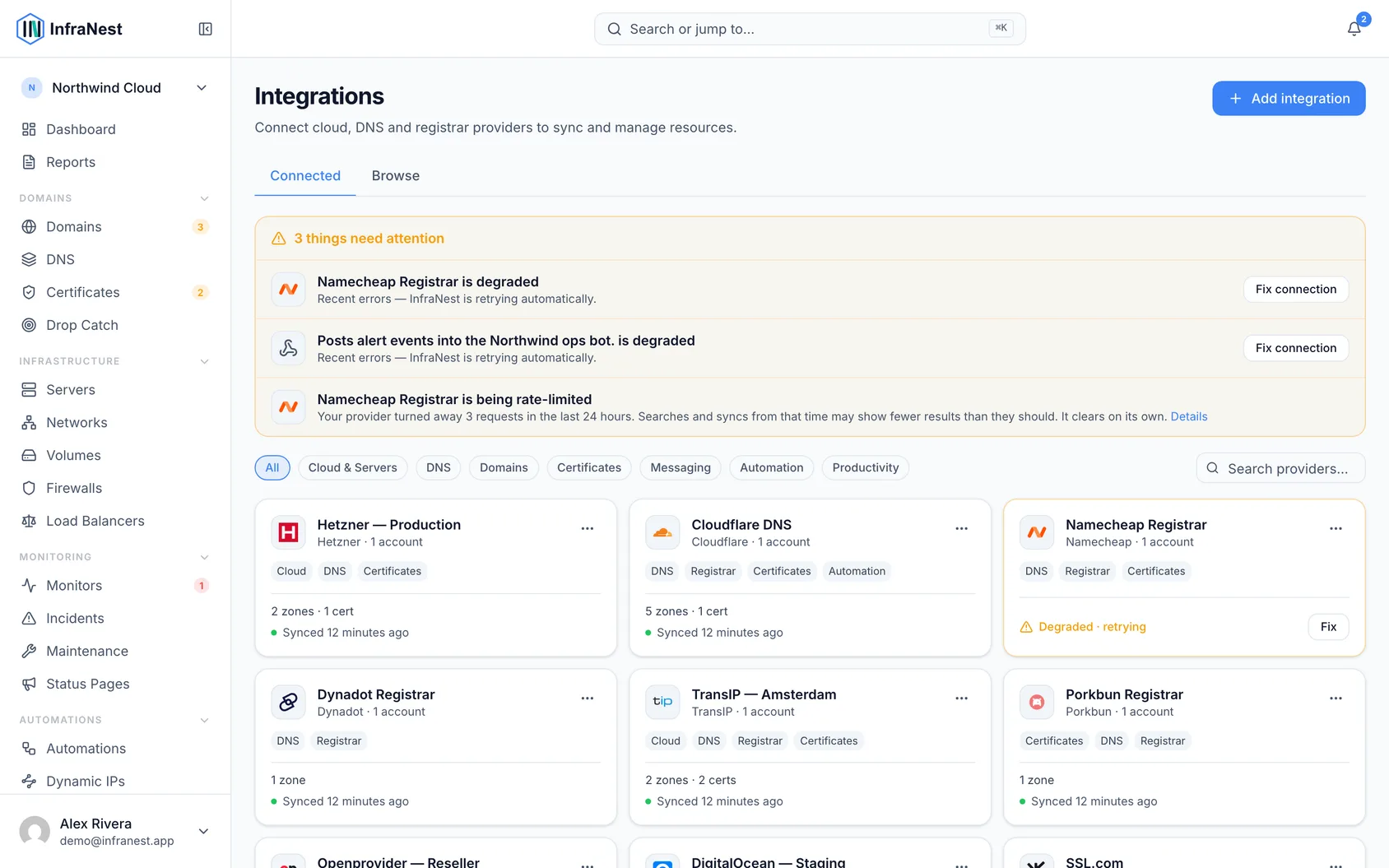Switch to the Browse tab
1389x868 pixels.
[396, 176]
